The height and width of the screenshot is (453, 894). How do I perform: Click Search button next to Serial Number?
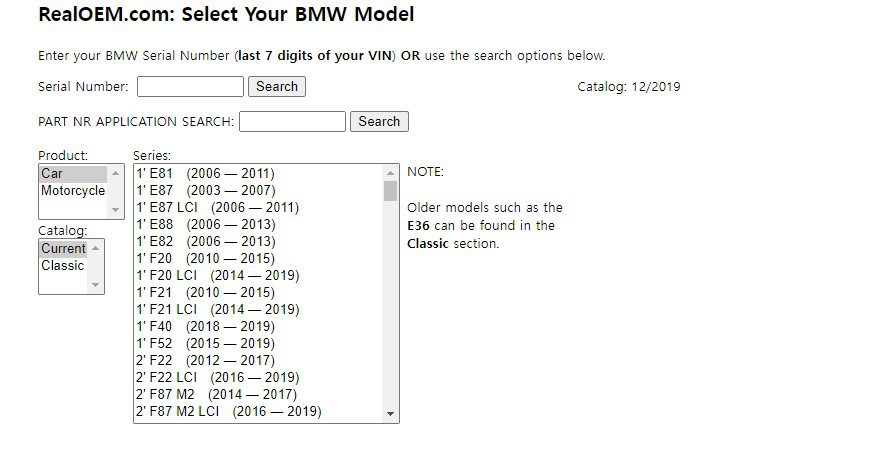tap(277, 87)
